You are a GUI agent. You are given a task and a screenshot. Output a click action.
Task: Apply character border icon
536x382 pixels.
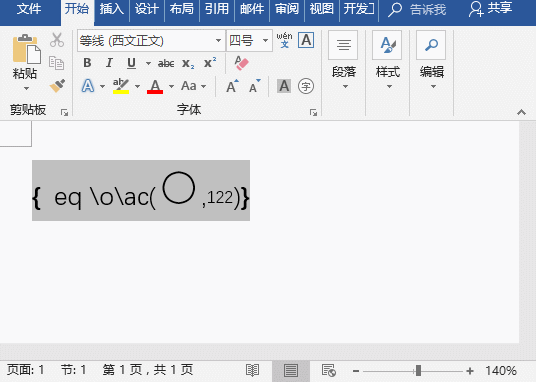[306, 40]
